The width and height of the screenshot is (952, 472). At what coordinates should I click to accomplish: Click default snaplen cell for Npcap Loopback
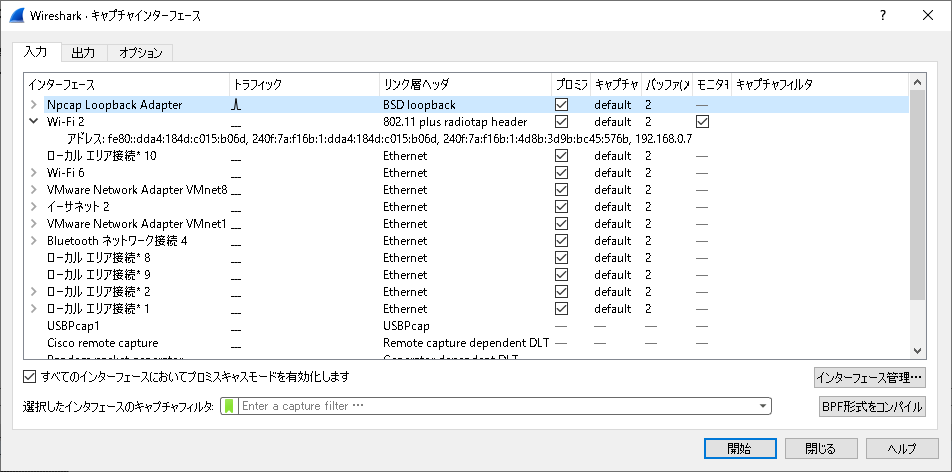pyautogui.click(x=613, y=104)
